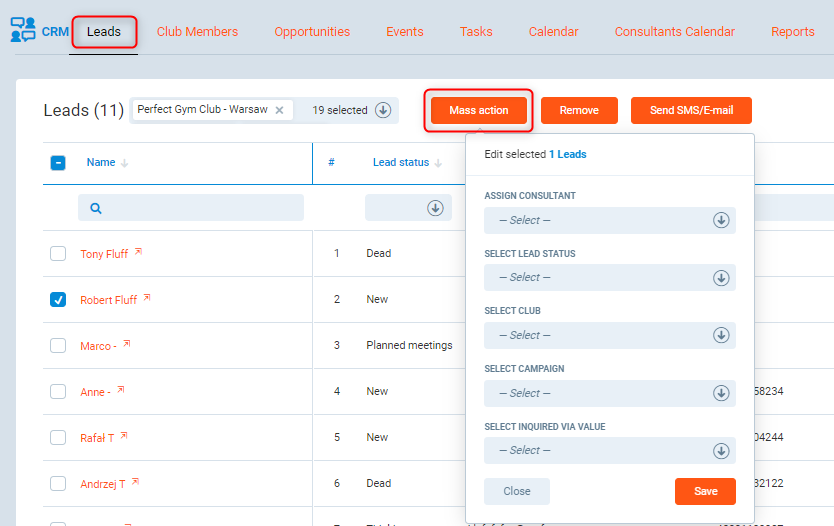Toggle the select-all header checkbox

[x=58, y=163]
